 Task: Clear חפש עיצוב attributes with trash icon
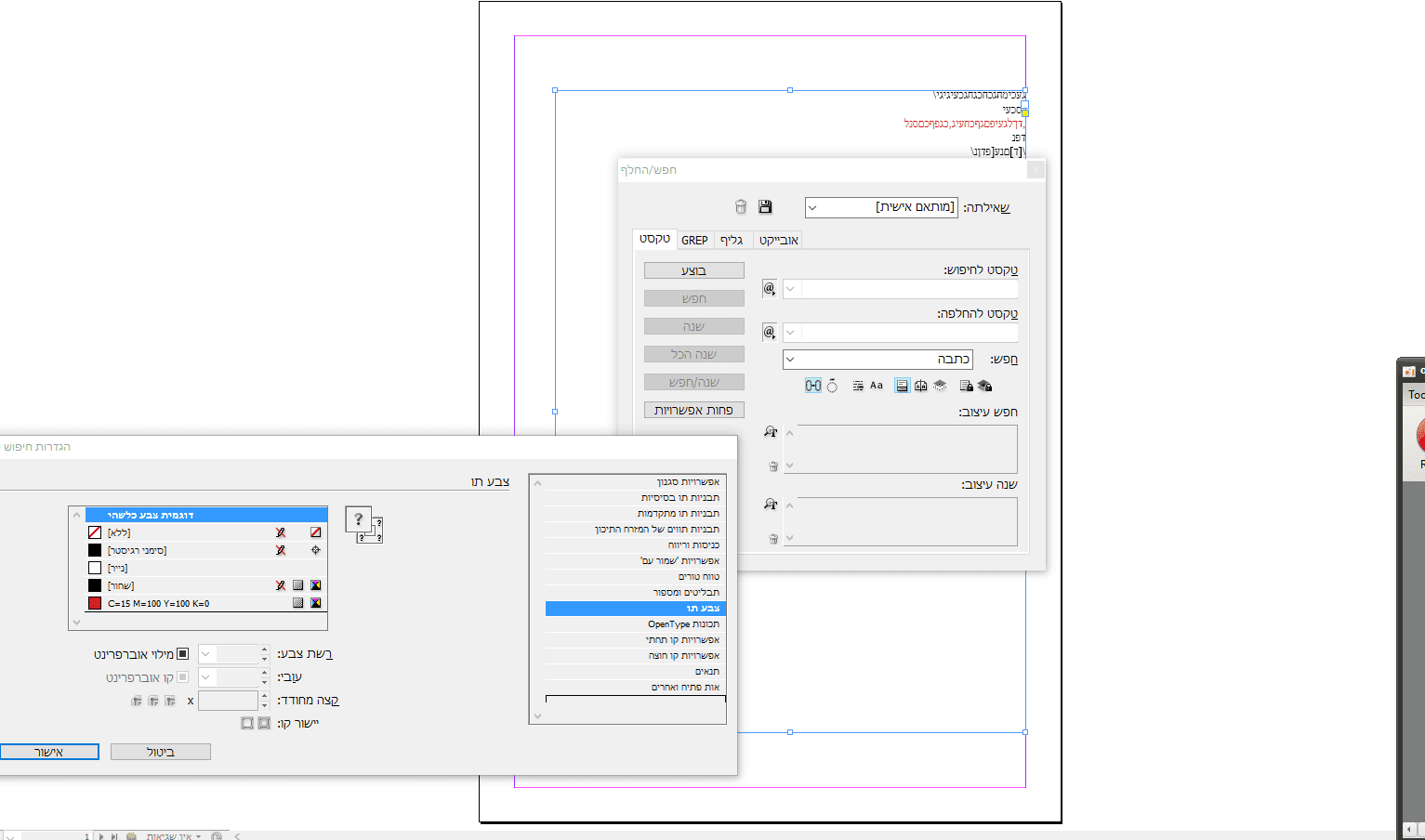click(773, 466)
